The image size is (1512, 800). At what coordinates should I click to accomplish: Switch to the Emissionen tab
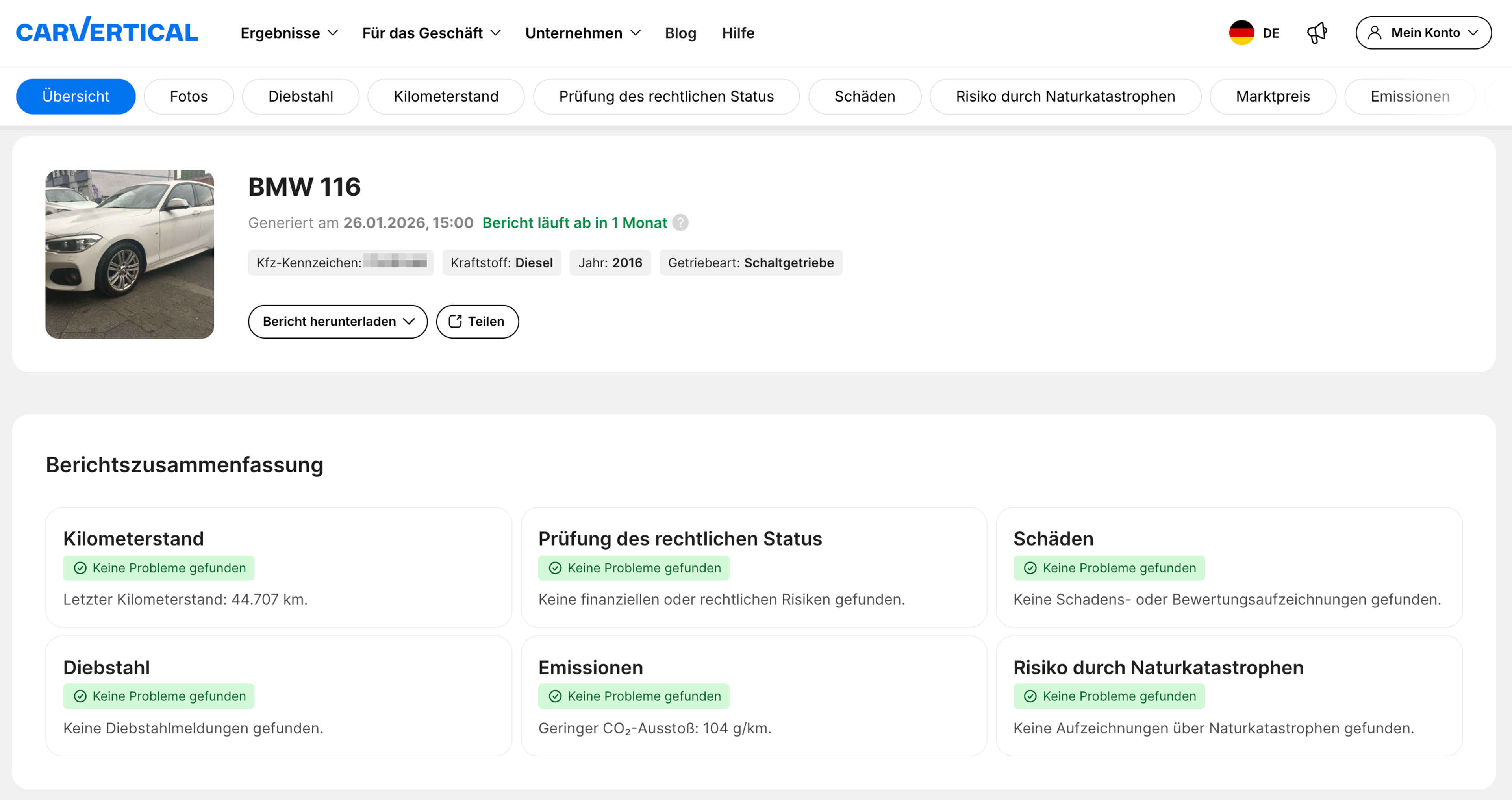(x=1410, y=96)
